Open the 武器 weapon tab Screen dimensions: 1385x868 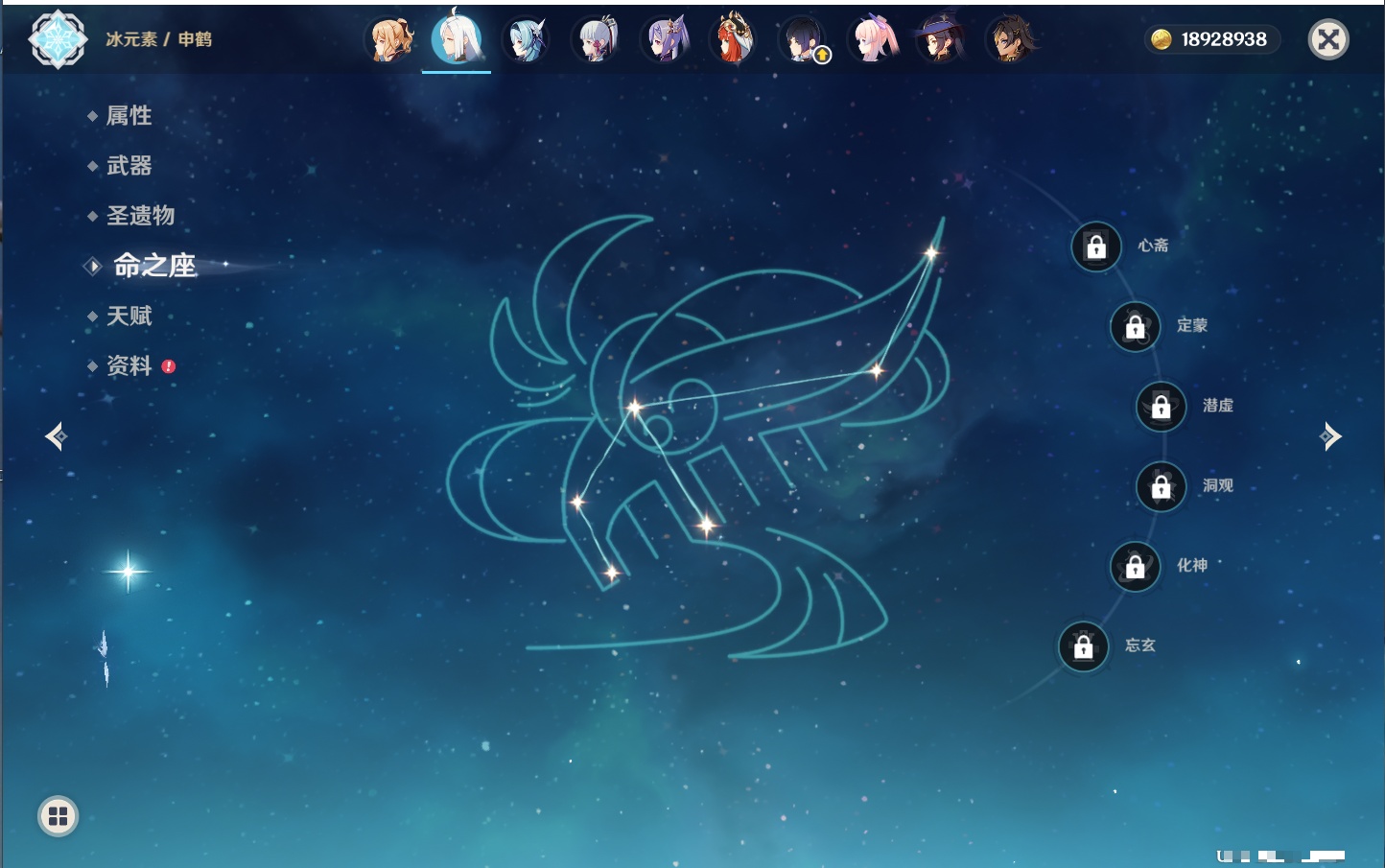129,166
